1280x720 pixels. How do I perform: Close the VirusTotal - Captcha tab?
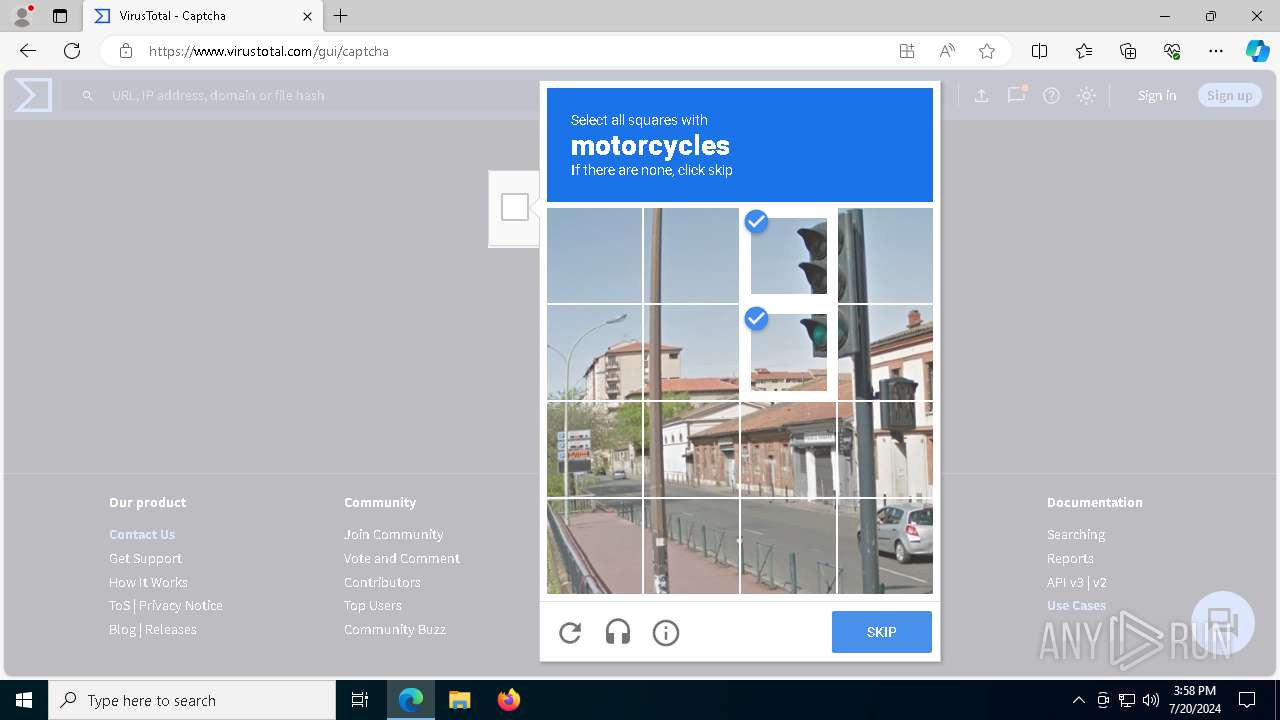pos(308,16)
